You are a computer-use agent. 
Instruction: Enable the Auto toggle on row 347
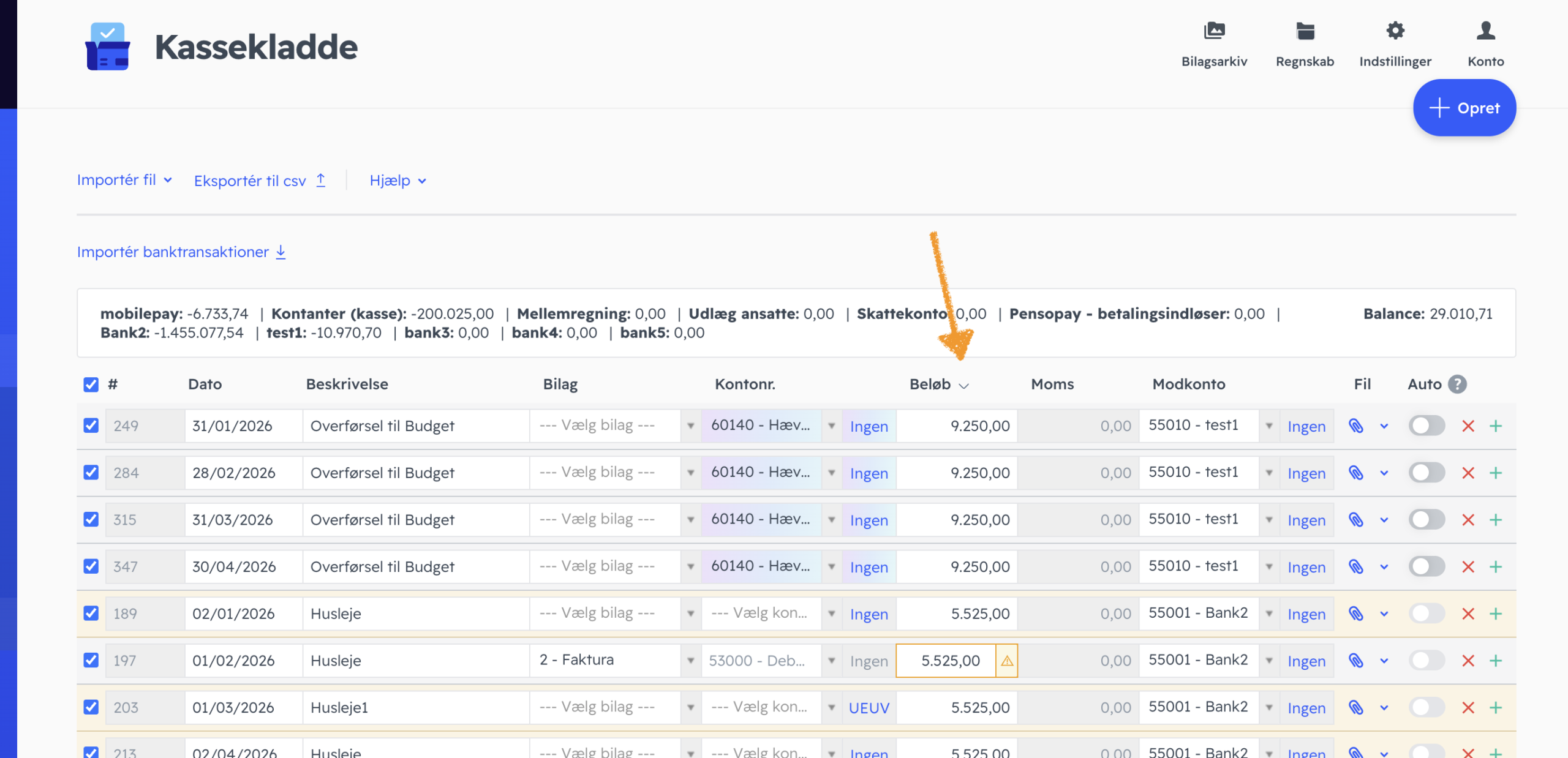(x=1427, y=566)
